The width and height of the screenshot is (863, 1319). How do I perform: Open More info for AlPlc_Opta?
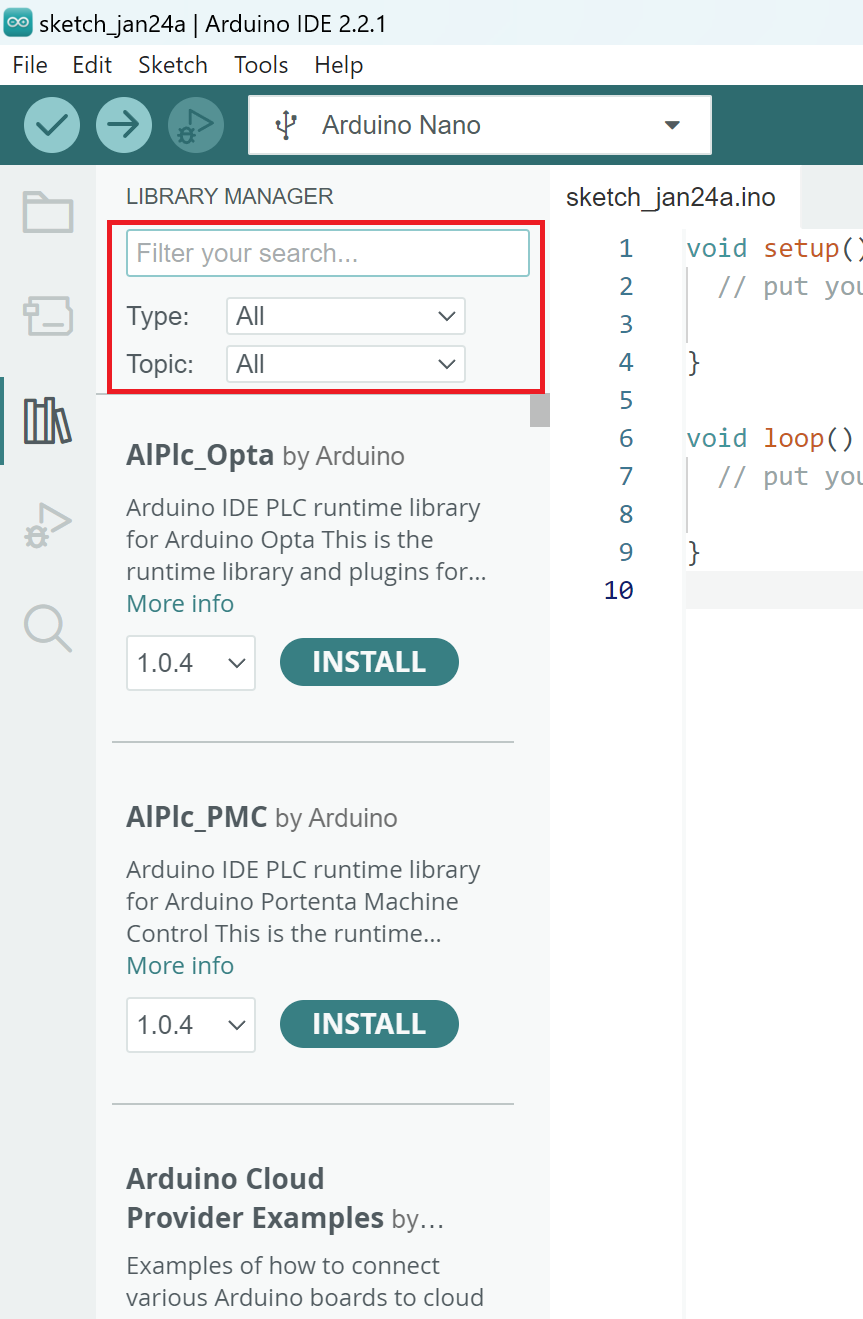click(x=180, y=604)
